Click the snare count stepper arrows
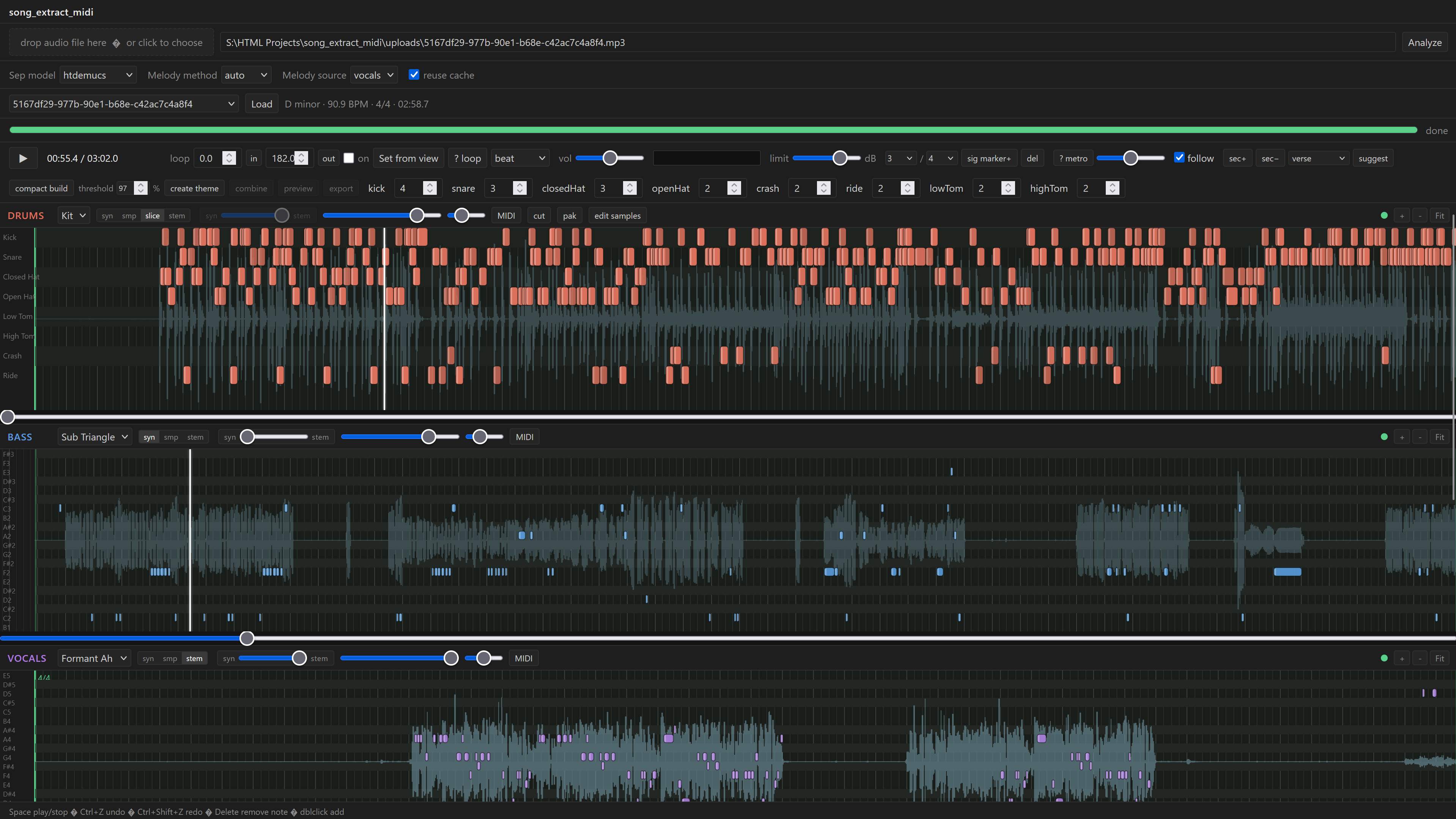The width and height of the screenshot is (1456, 819). tap(519, 188)
